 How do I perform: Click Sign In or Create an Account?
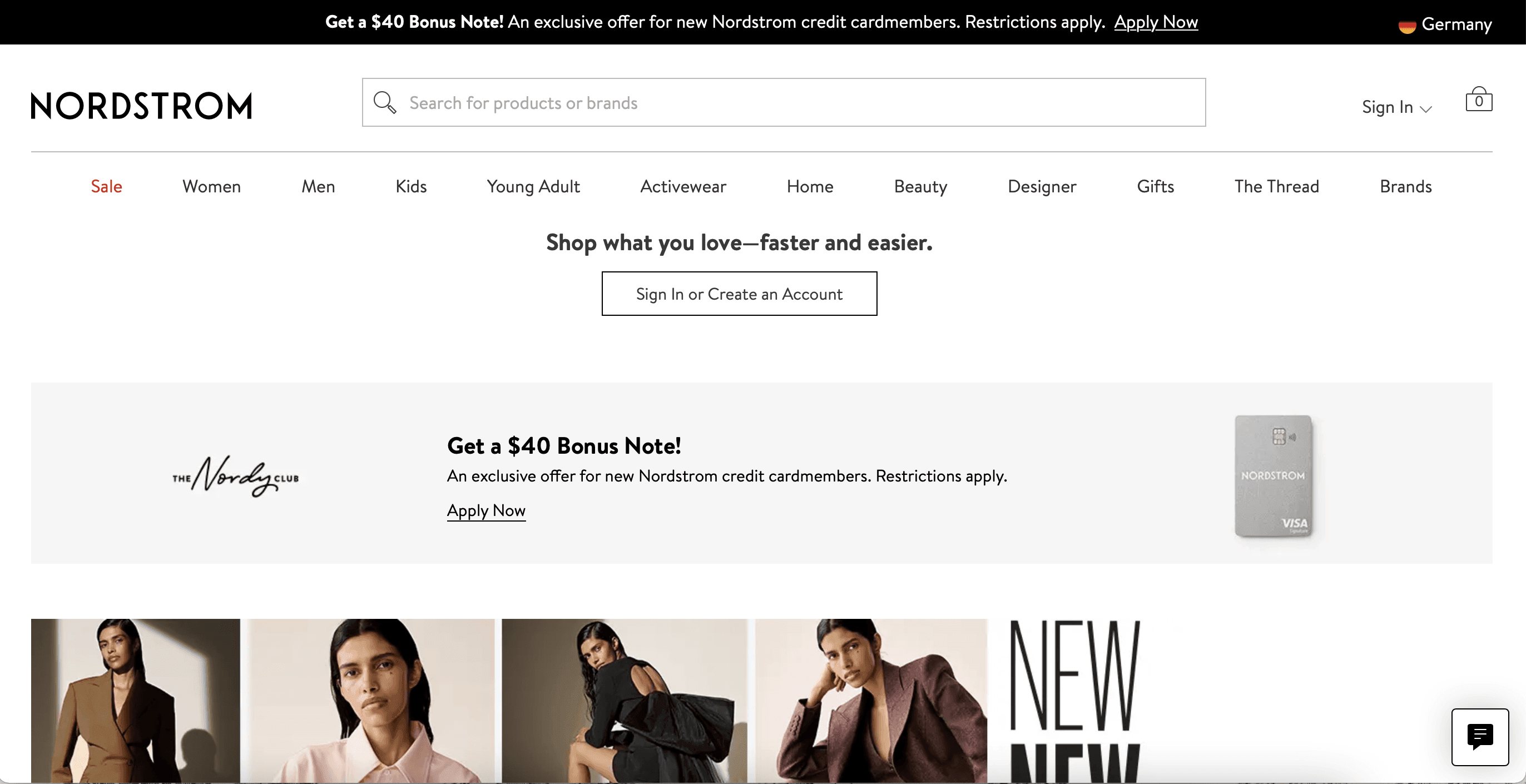point(739,294)
